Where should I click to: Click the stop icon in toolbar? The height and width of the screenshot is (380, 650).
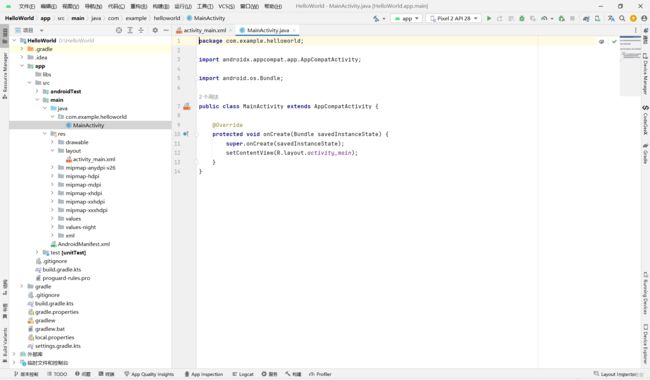pyautogui.click(x=572, y=19)
